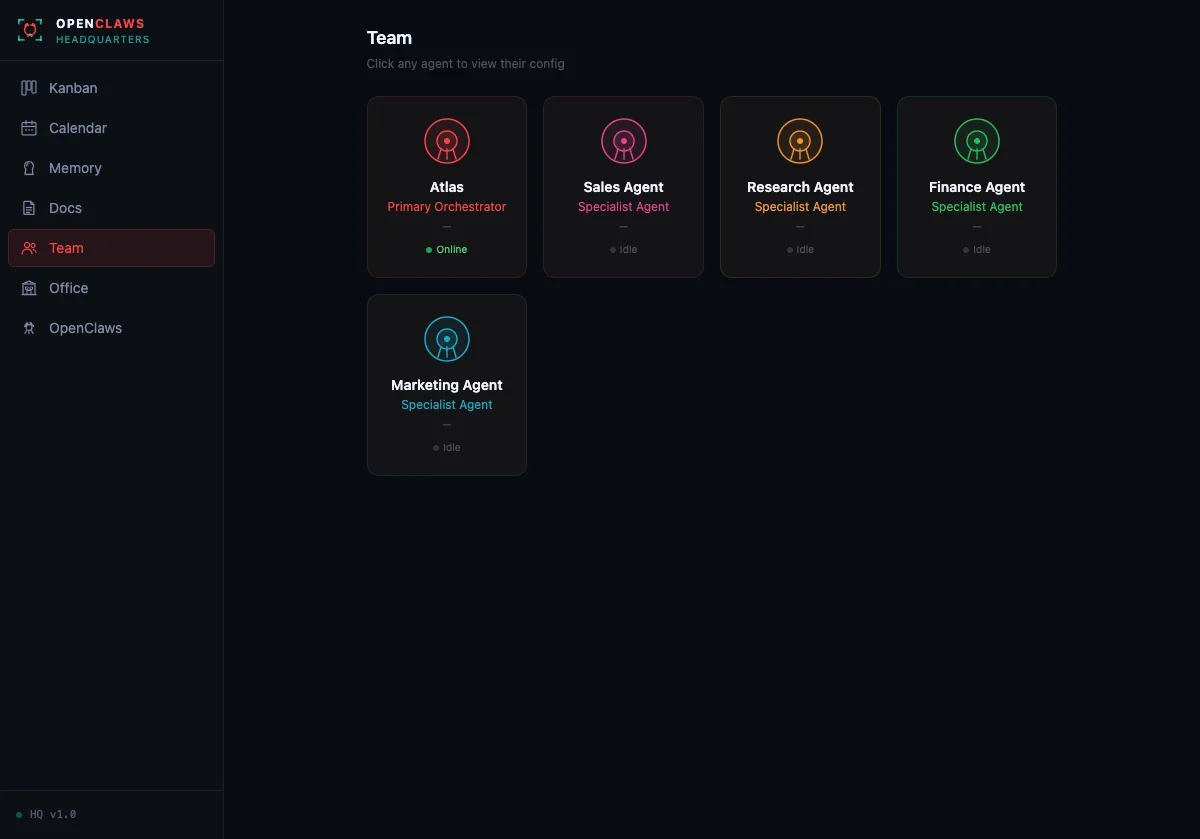
Task: Click the Calendar icon in sidebar
Action: tap(29, 128)
